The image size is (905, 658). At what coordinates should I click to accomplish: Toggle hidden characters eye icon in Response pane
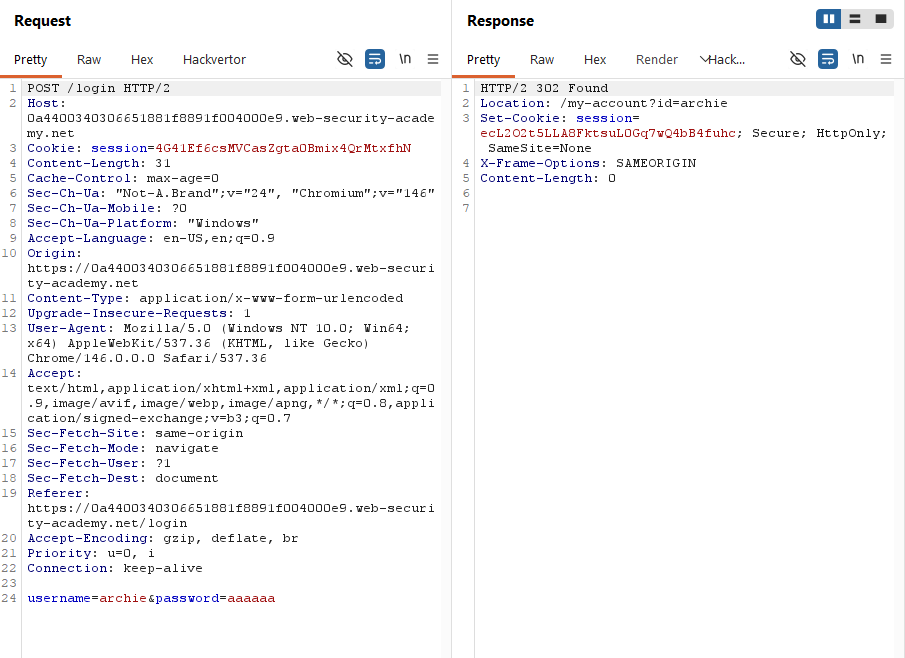(x=798, y=59)
